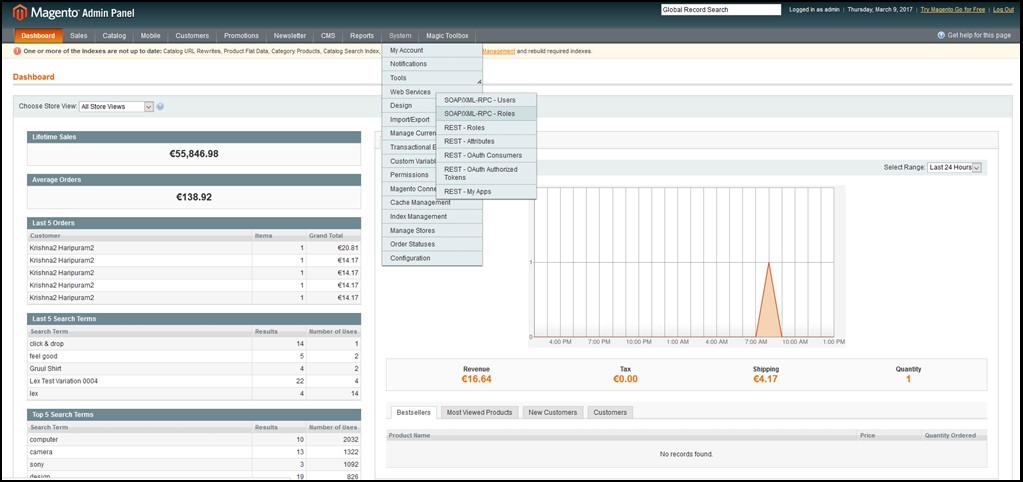This screenshot has height=482, width=1023.
Task: Click into the Global Record Search field
Action: [x=720, y=9]
